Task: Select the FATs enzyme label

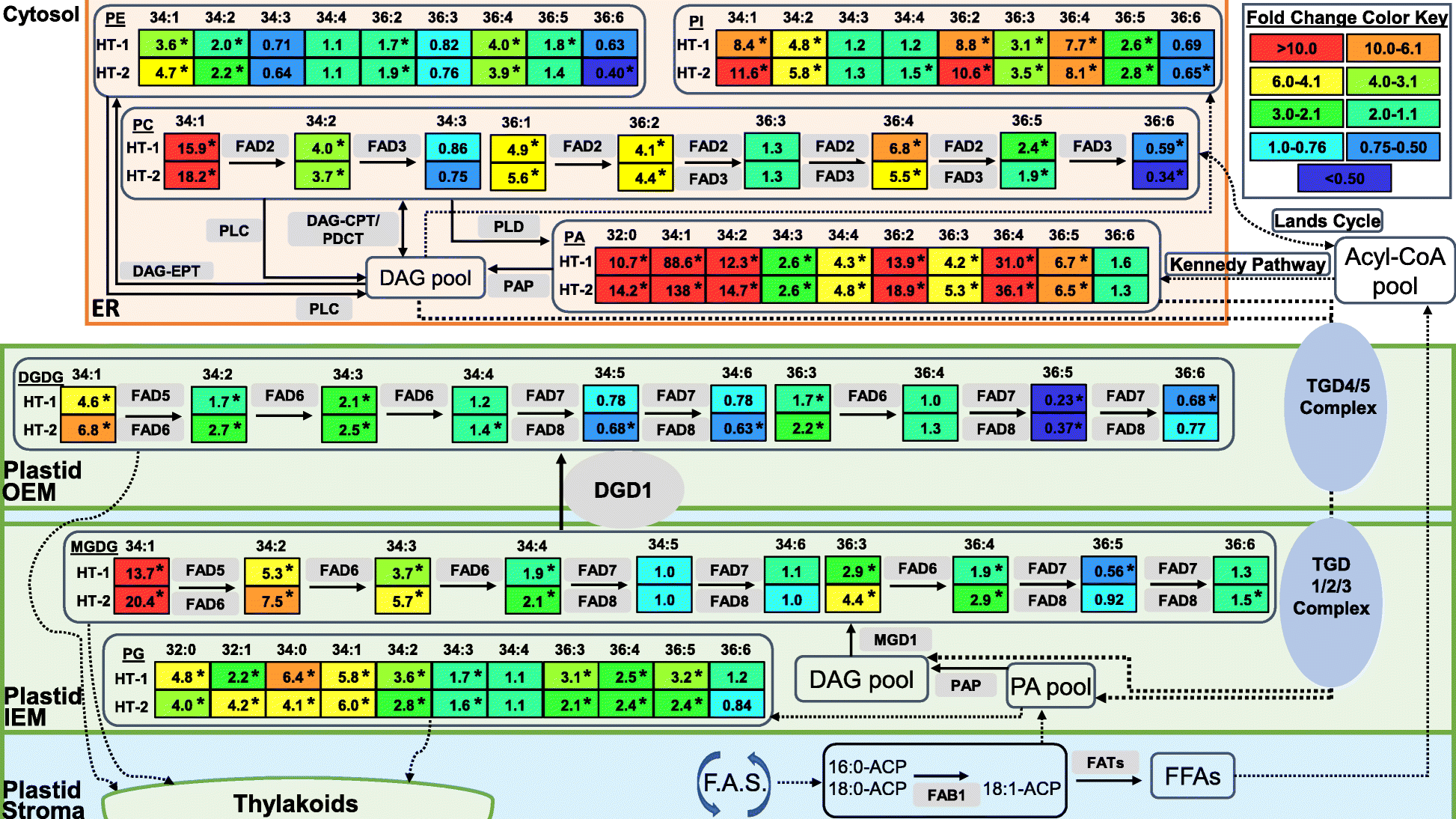Action: coord(1105,763)
